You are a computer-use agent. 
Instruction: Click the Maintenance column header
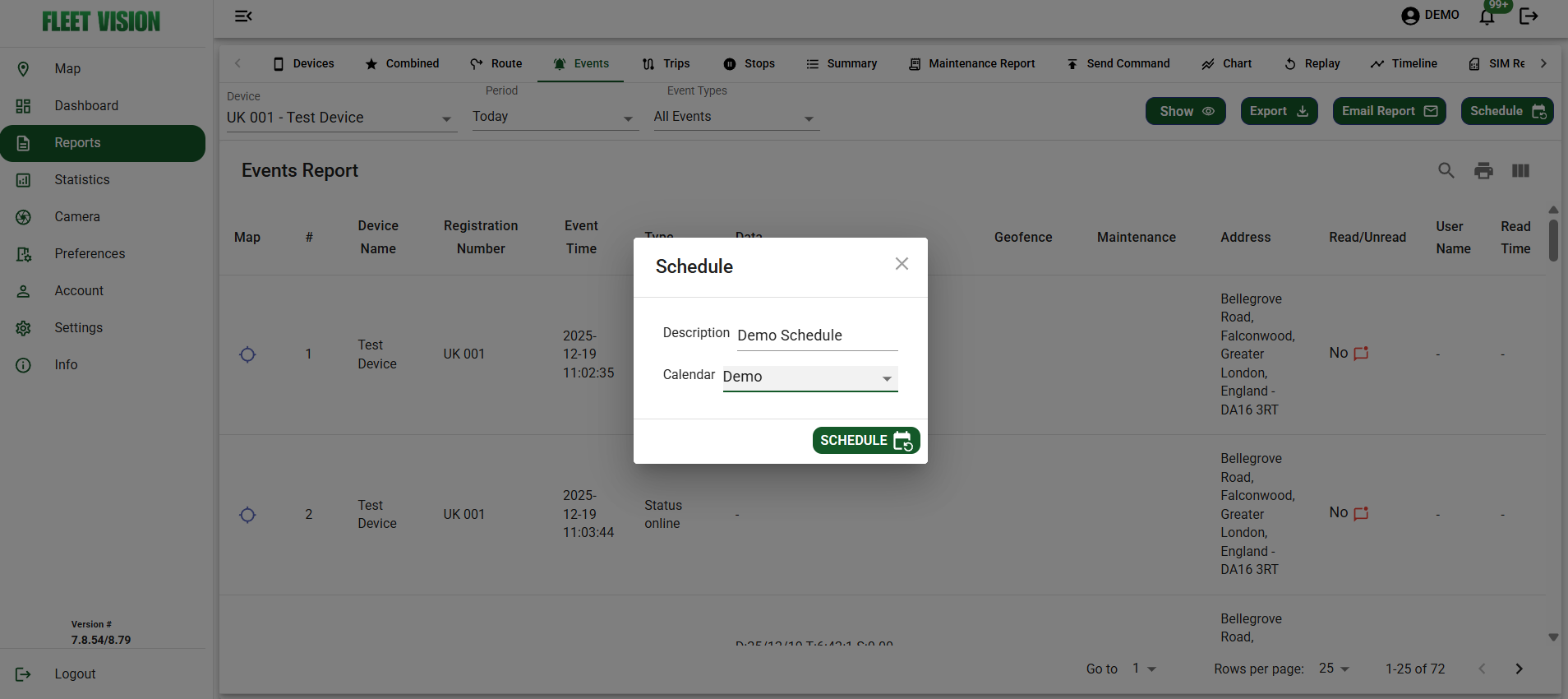1137,237
